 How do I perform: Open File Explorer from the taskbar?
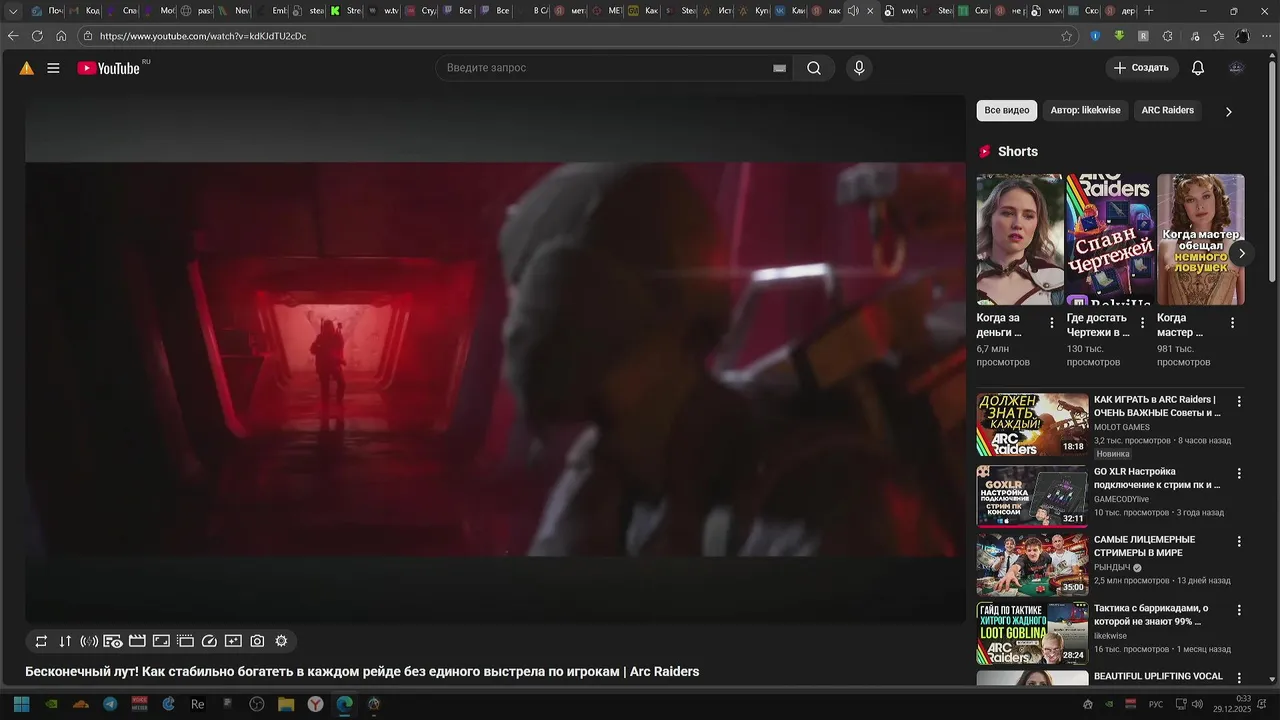286,704
